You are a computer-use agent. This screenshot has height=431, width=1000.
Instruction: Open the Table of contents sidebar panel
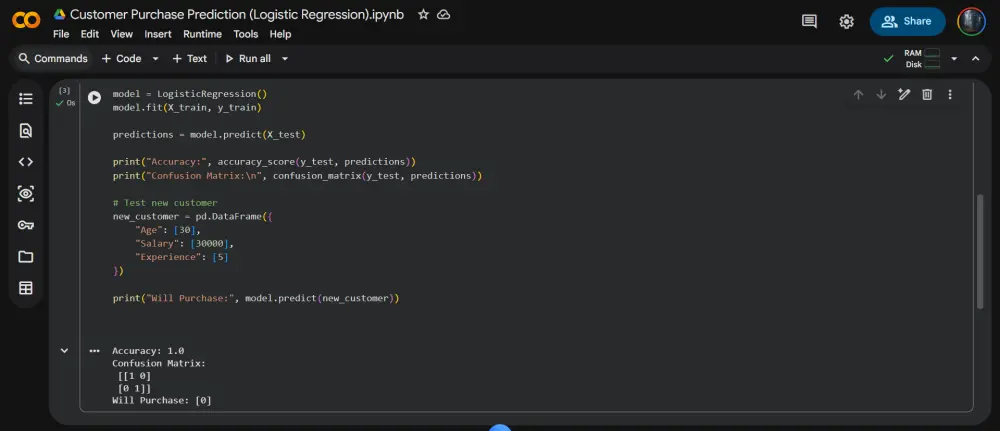[x=26, y=98]
